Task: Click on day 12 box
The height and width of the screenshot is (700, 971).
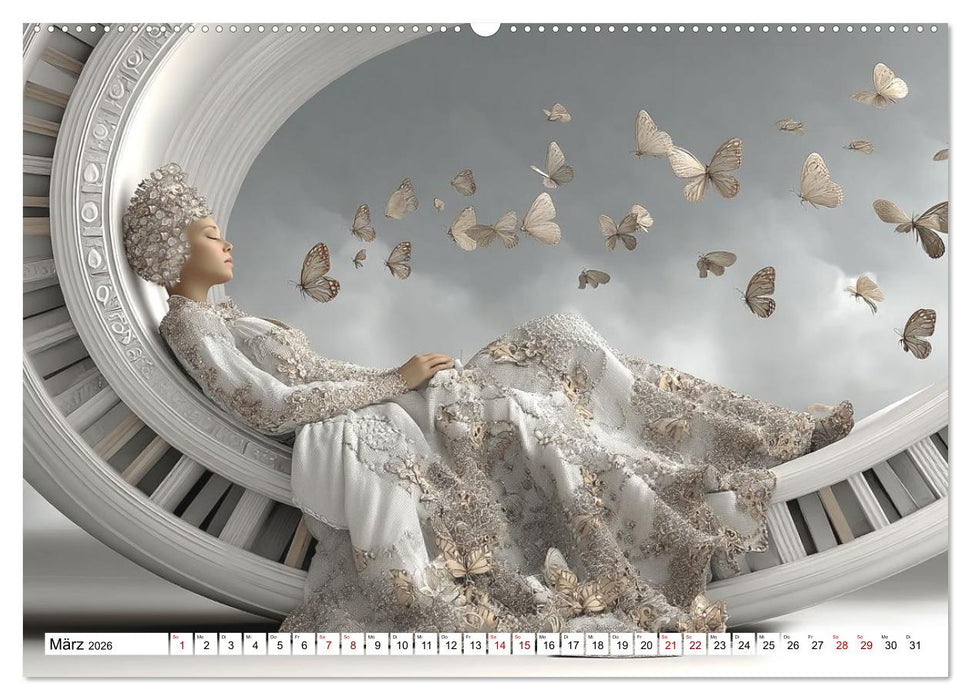Action: pos(450,645)
